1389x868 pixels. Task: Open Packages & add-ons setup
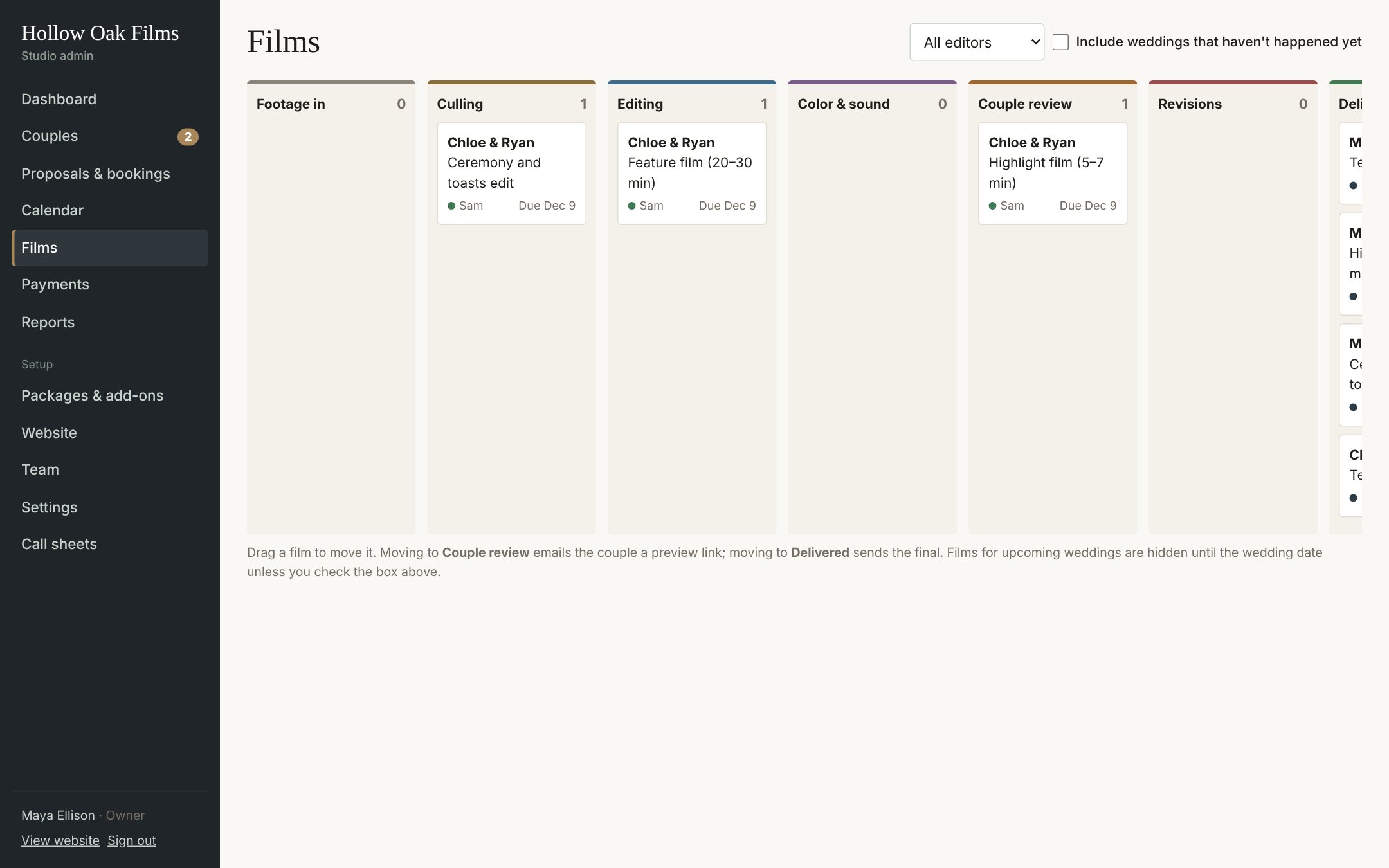point(109,395)
